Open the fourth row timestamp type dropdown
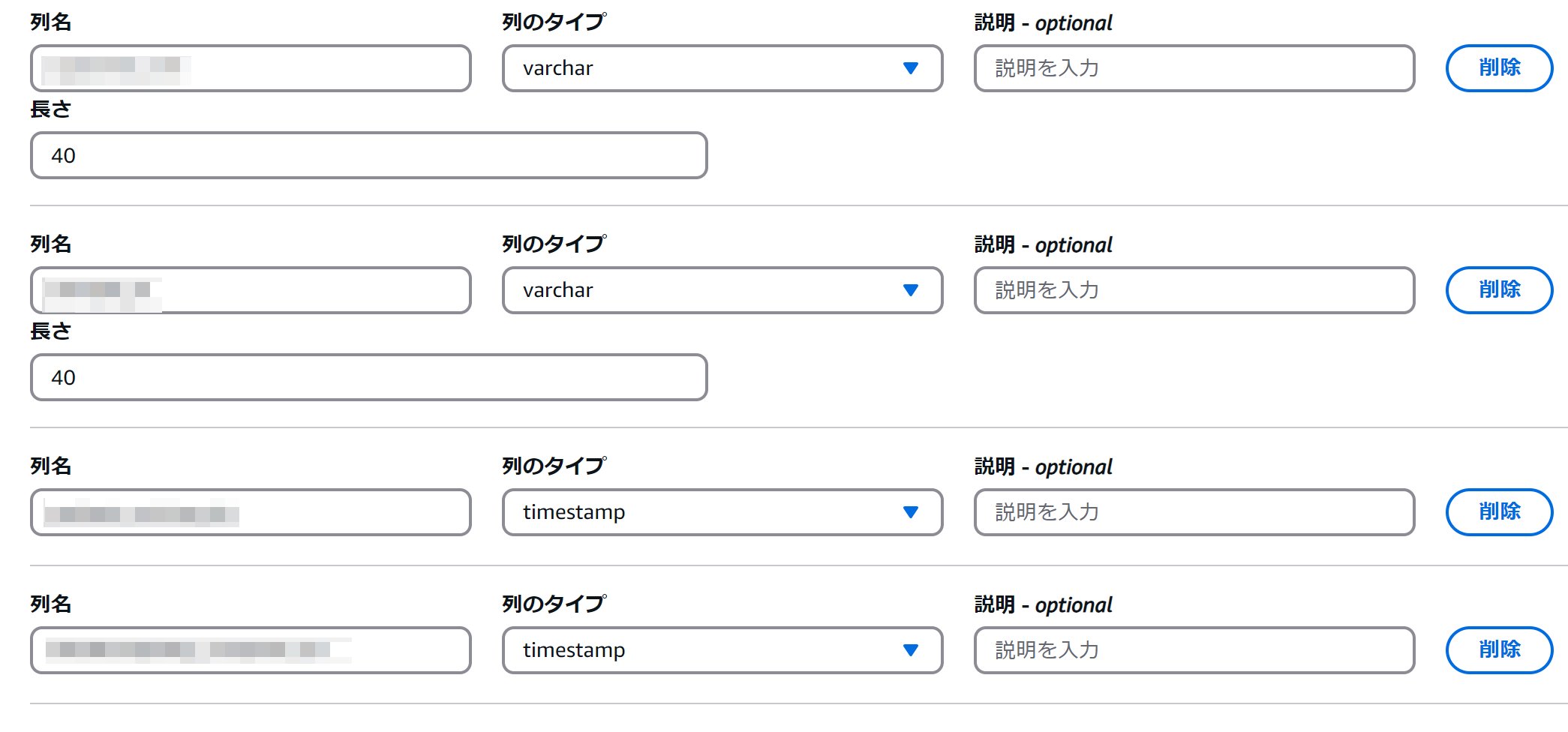 click(x=705, y=650)
